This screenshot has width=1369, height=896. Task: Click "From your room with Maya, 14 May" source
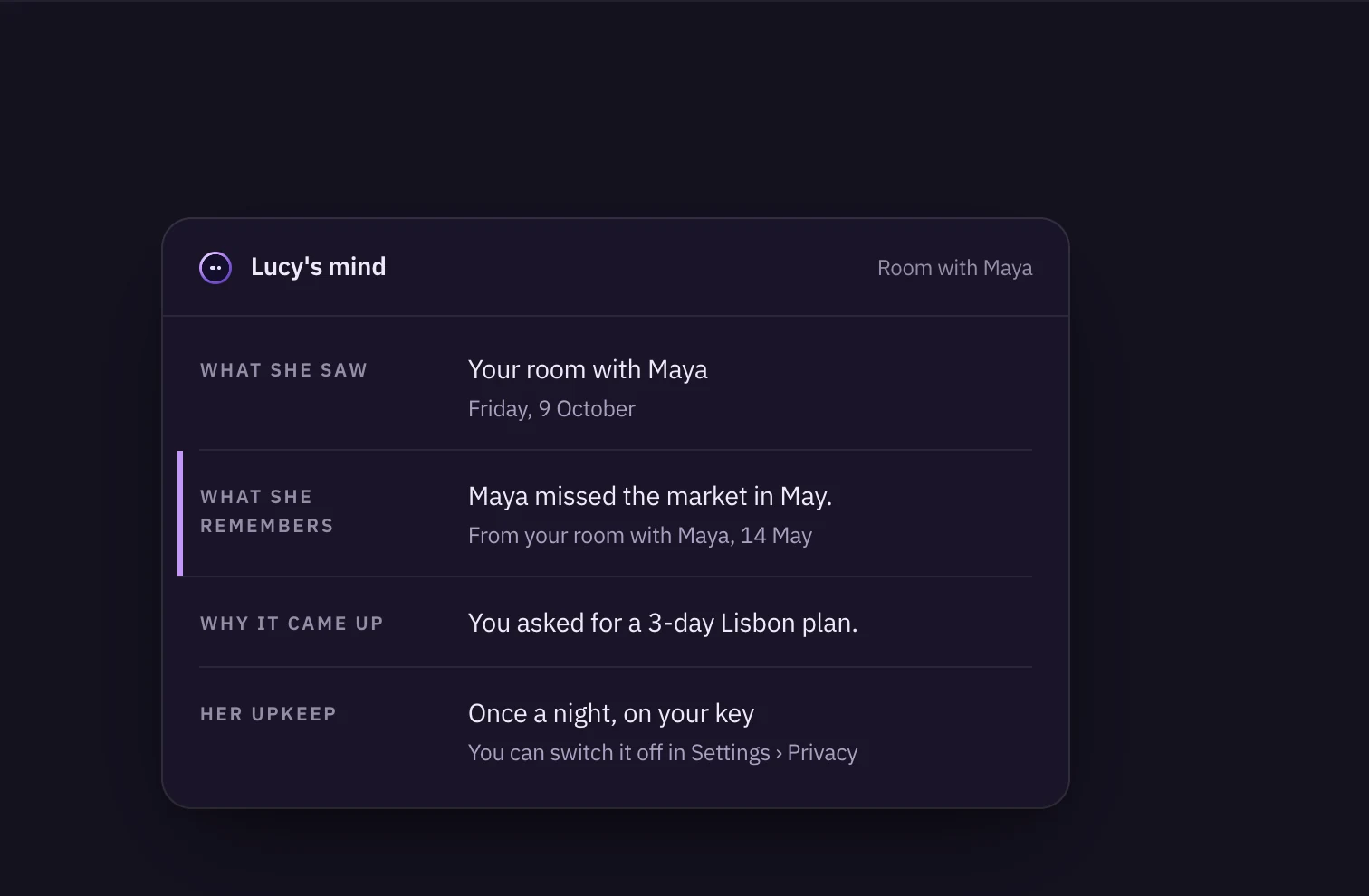(640, 536)
